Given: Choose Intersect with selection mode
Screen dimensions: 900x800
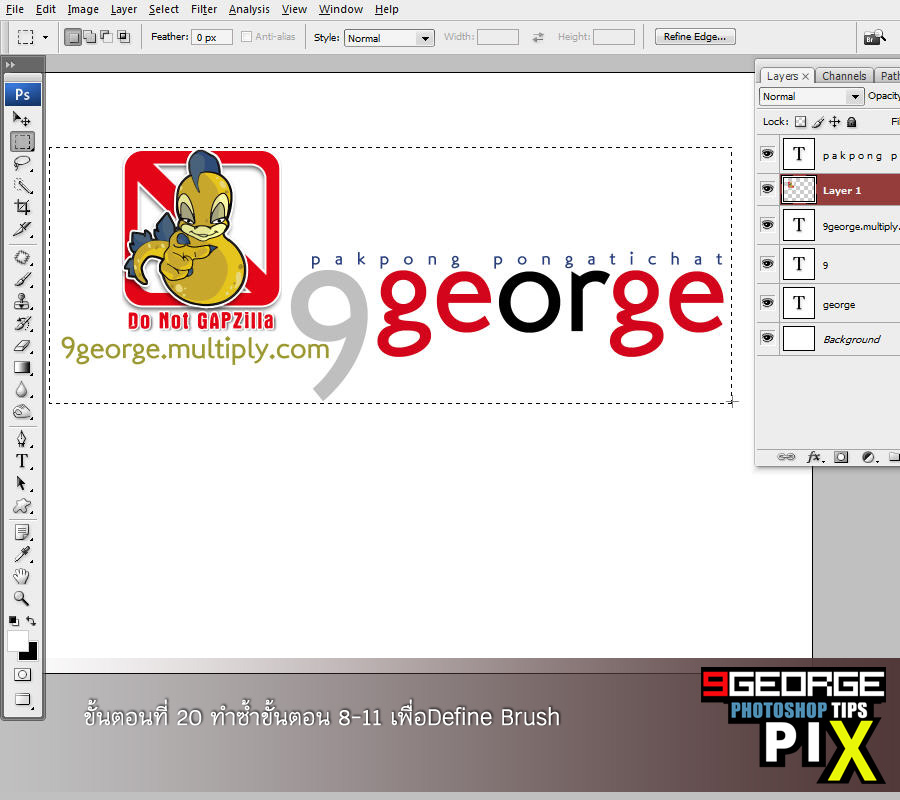Looking at the screenshot, I should (x=123, y=37).
